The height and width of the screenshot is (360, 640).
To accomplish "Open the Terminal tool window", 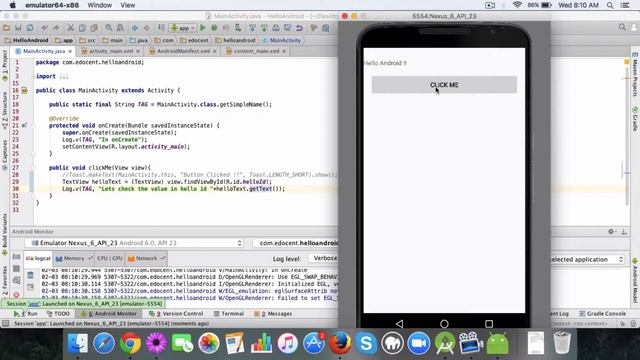I will pyautogui.click(x=229, y=314).
